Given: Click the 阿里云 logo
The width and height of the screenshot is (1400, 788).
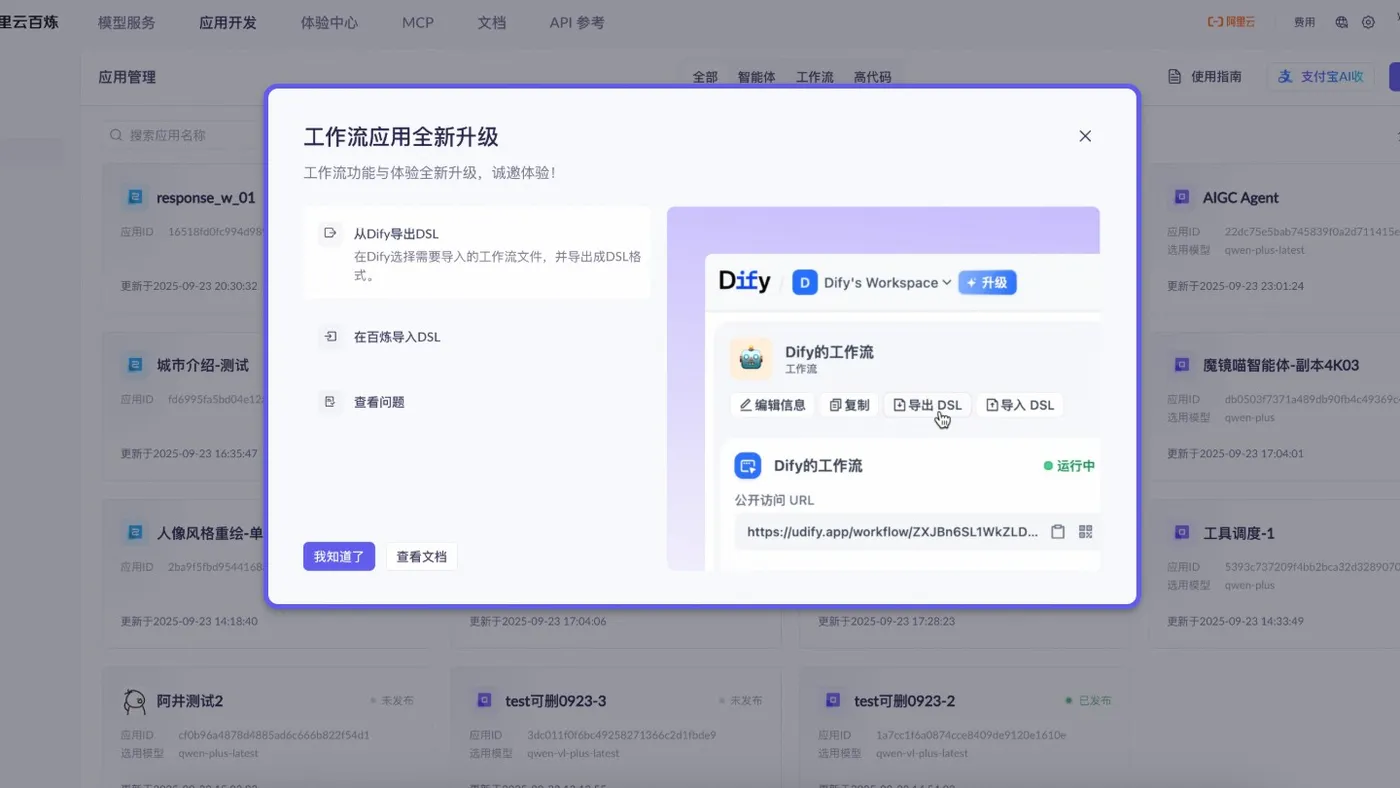Looking at the screenshot, I should tap(1231, 22).
